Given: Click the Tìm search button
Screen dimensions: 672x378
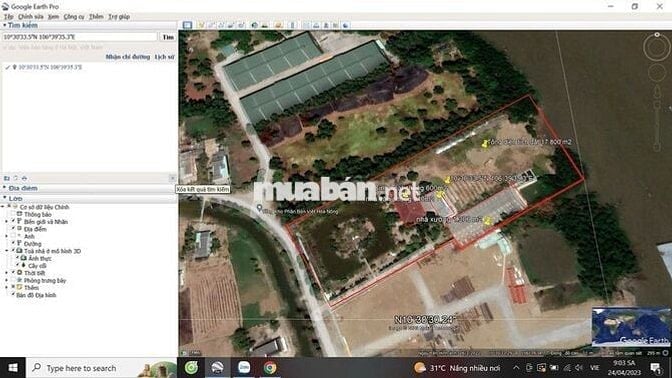Looking at the screenshot, I should (x=168, y=37).
